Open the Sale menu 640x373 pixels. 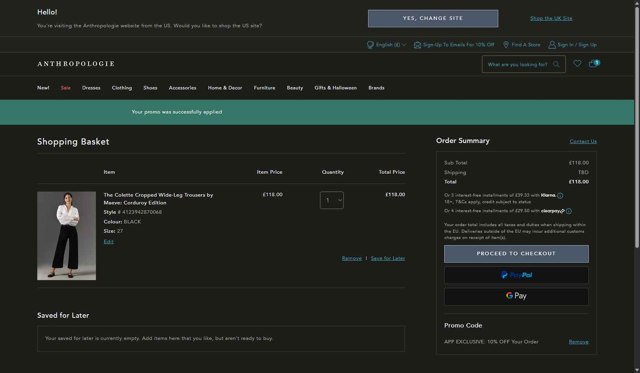click(x=66, y=88)
